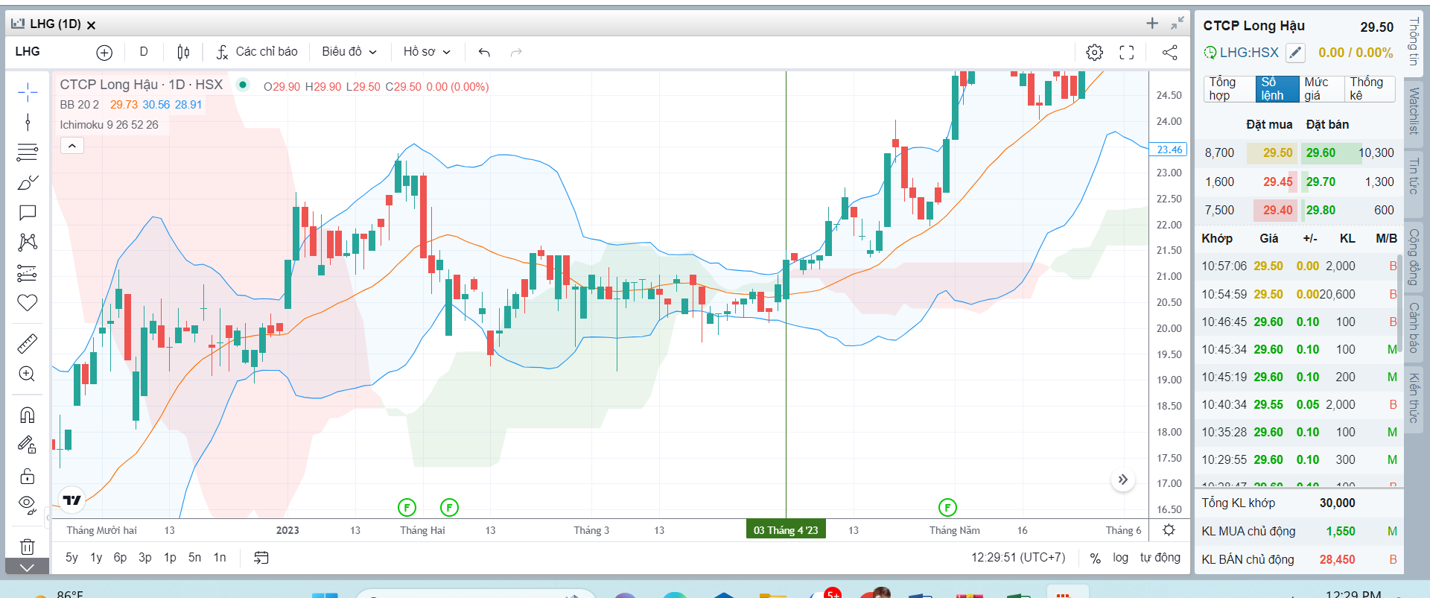The width and height of the screenshot is (1437, 598).
Task: Toggle the log scale
Action: (x=1120, y=558)
